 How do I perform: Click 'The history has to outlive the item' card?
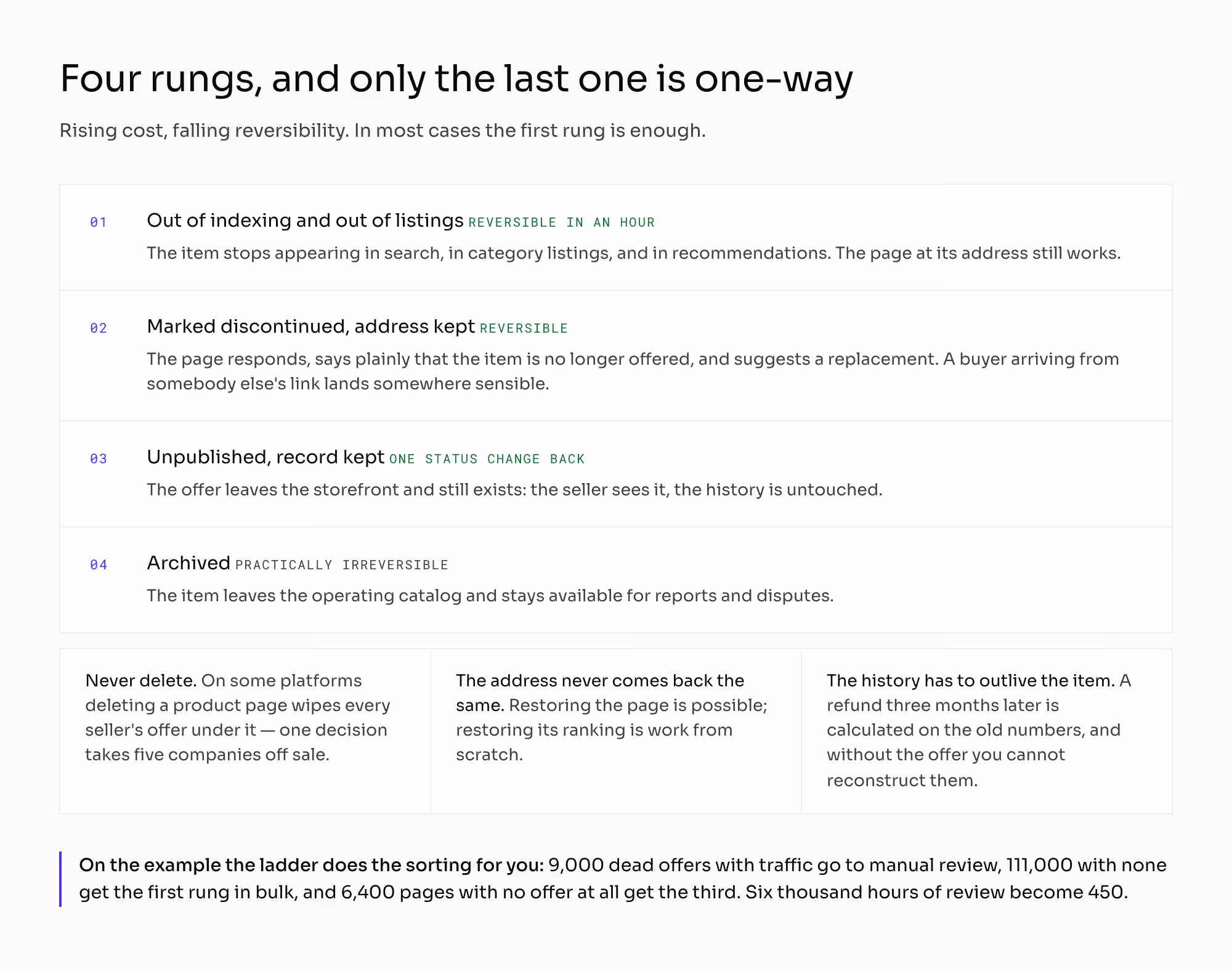987,731
